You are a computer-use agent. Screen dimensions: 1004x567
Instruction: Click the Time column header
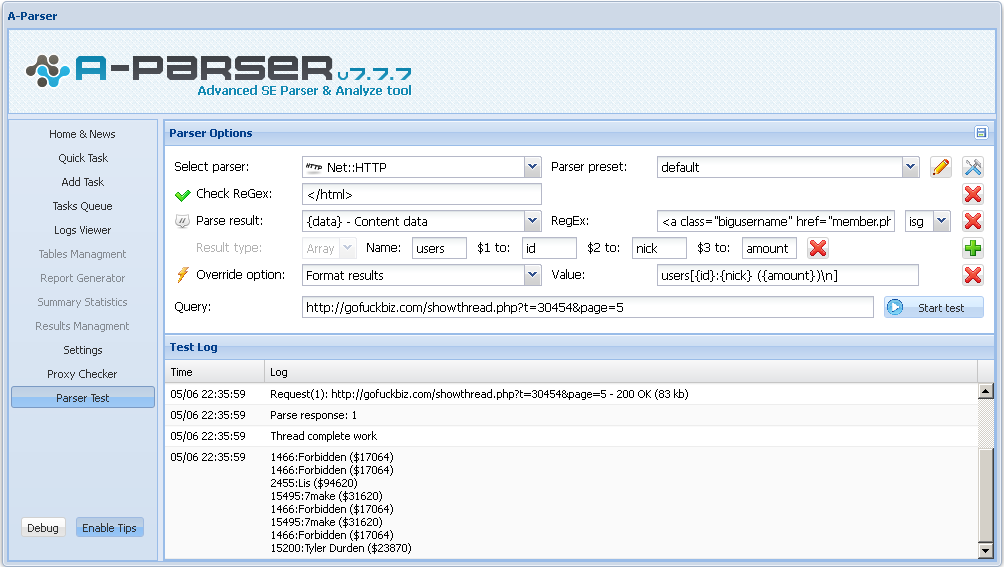click(215, 372)
